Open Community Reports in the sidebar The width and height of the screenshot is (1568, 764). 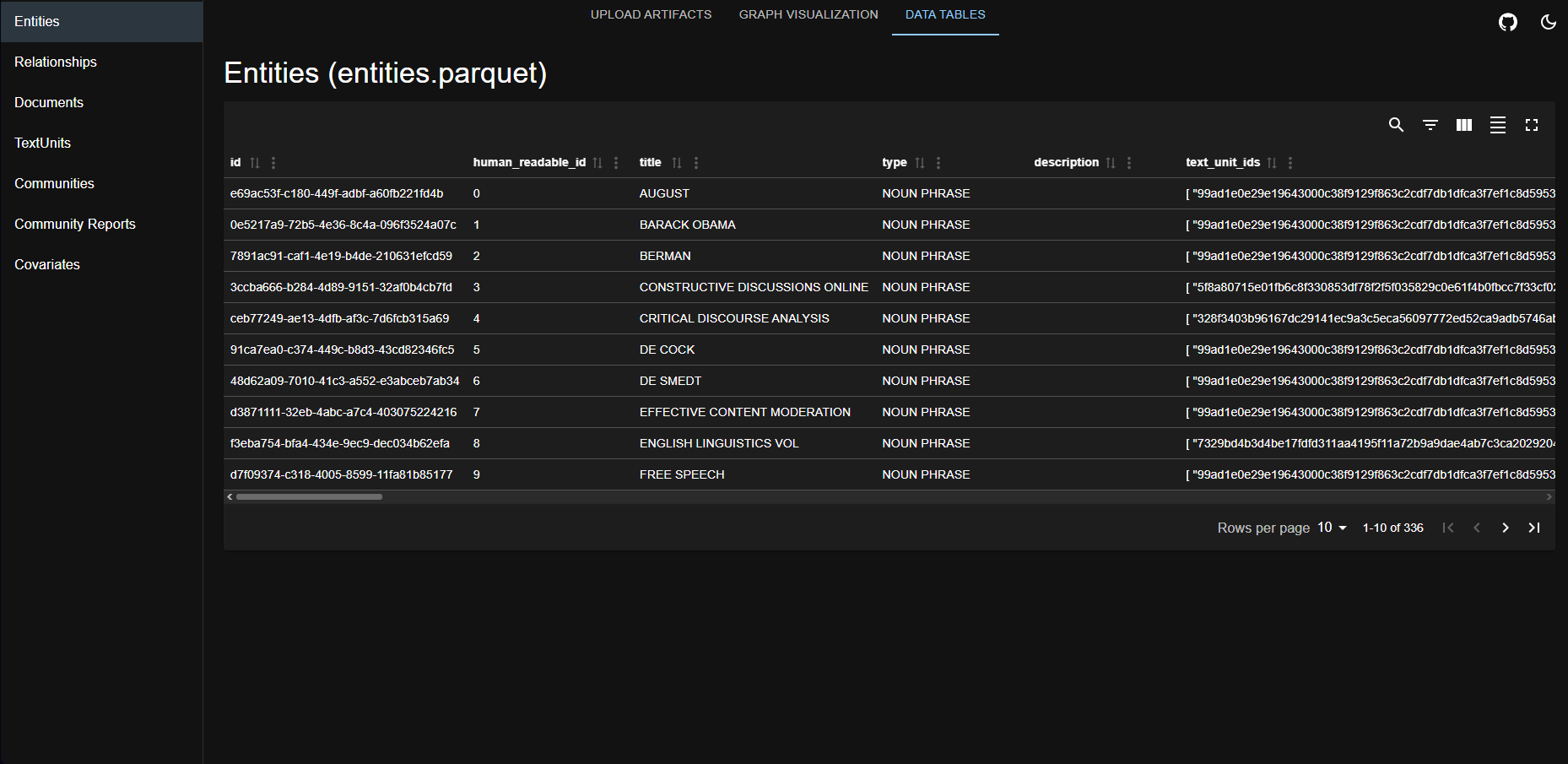75,225
